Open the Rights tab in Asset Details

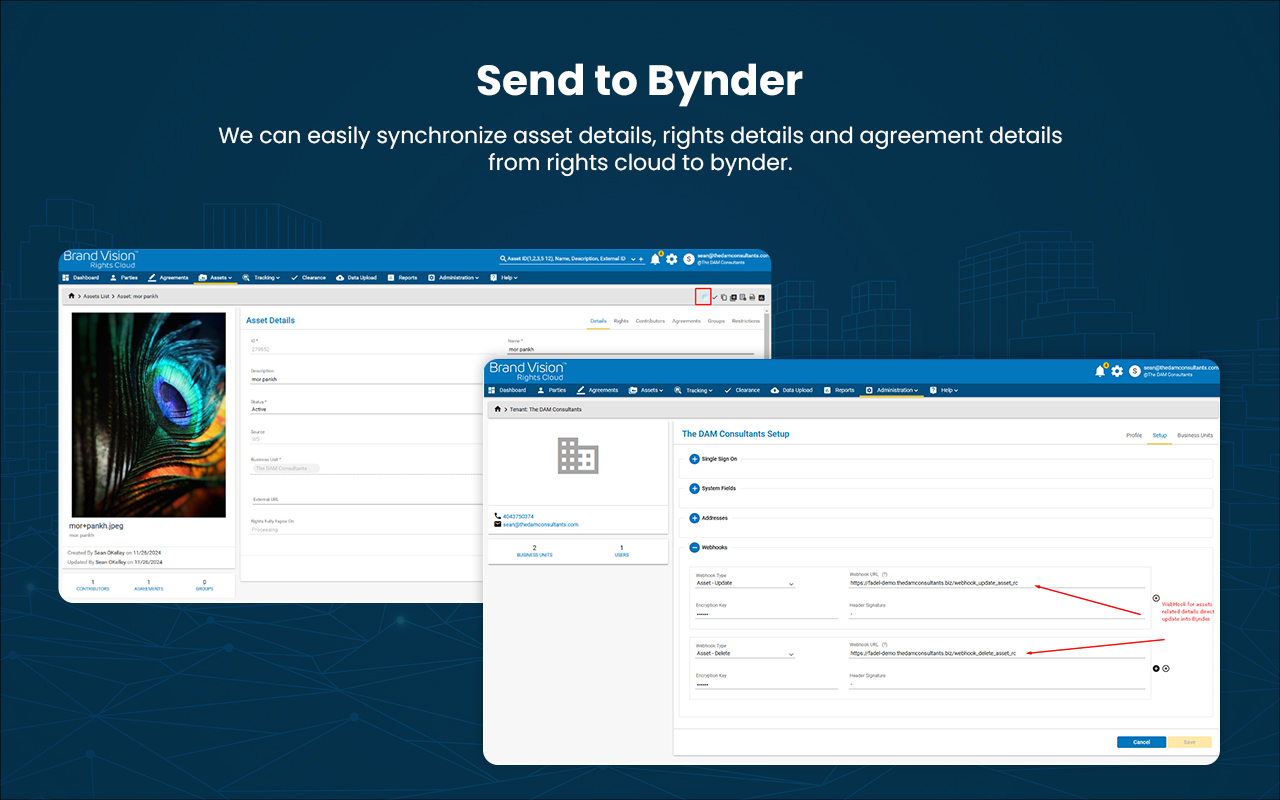tap(621, 321)
